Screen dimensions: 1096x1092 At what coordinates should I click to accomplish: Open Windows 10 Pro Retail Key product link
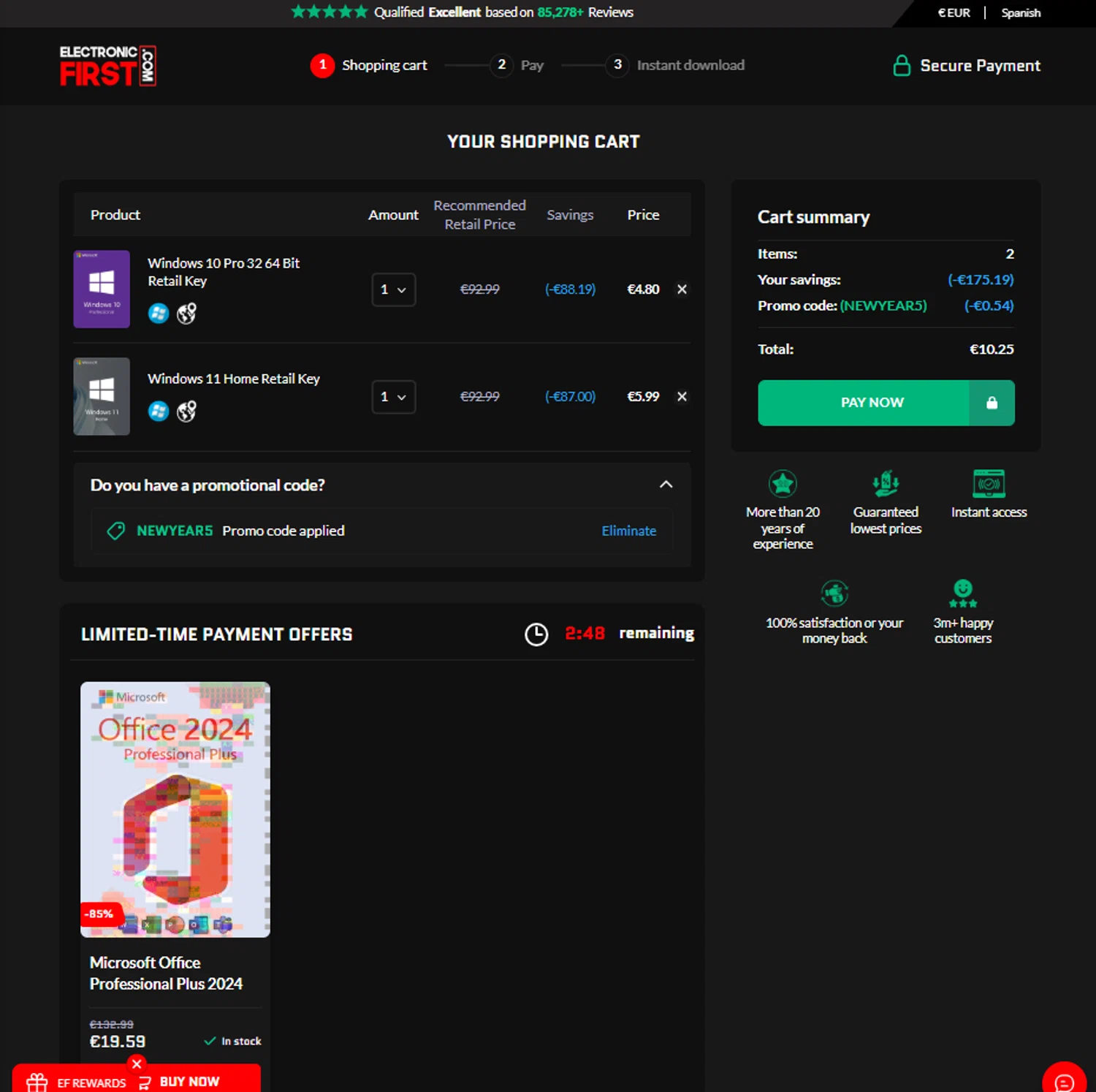point(224,272)
